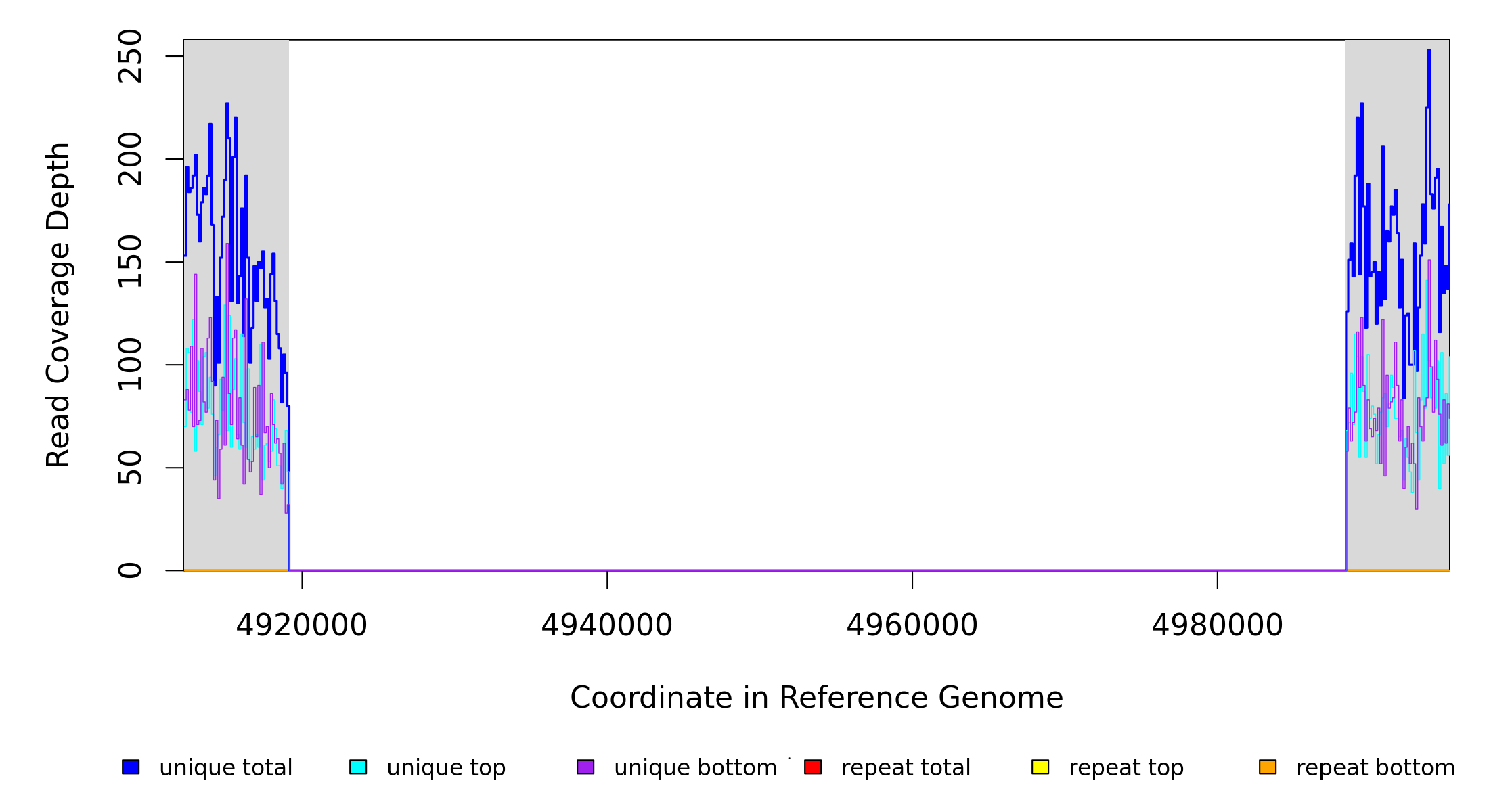Screen dimensions: 1489x812
Task: Click the "Coordinate in Reference Genome" axis title
Action: 816,698
